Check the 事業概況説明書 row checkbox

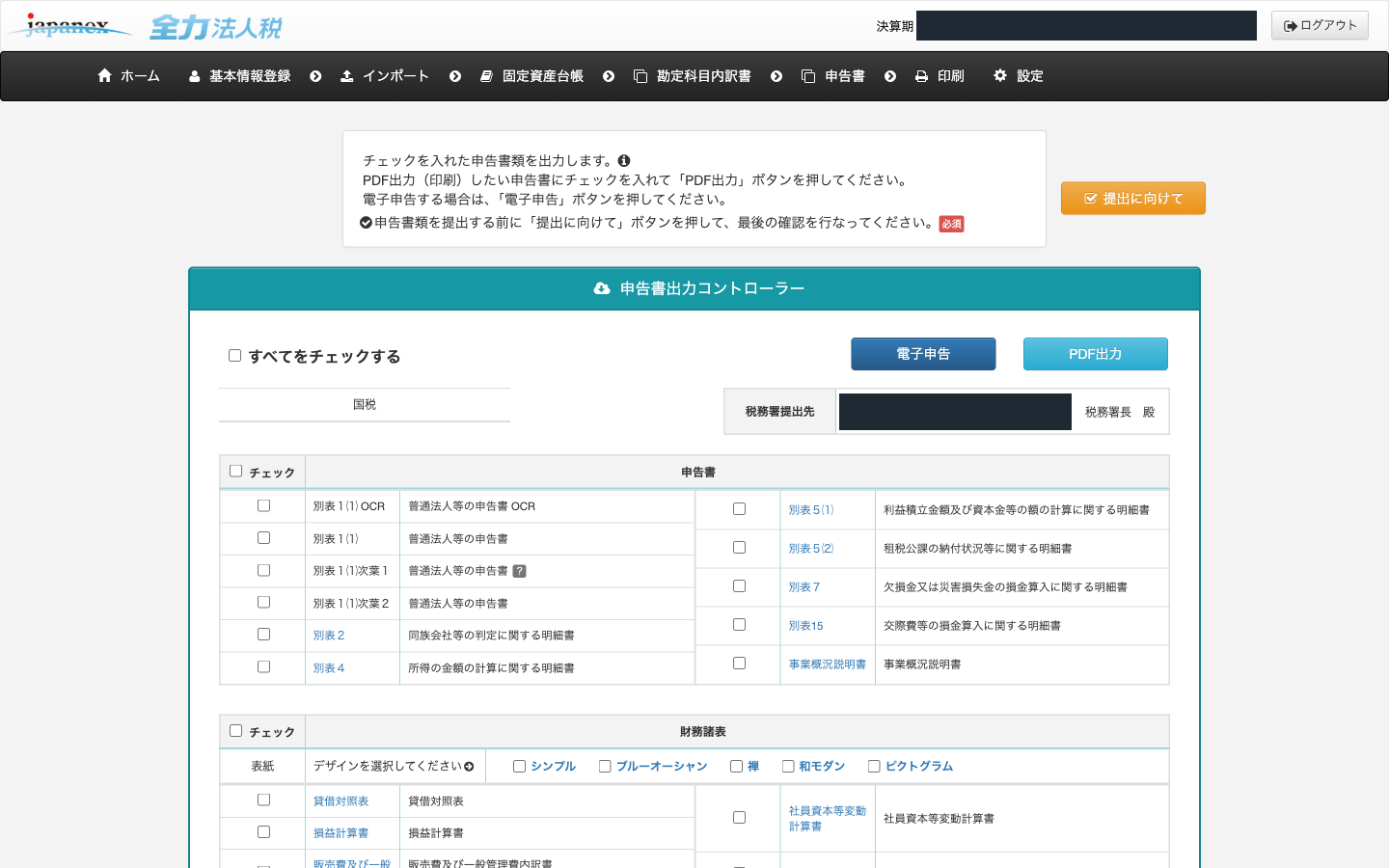(739, 664)
